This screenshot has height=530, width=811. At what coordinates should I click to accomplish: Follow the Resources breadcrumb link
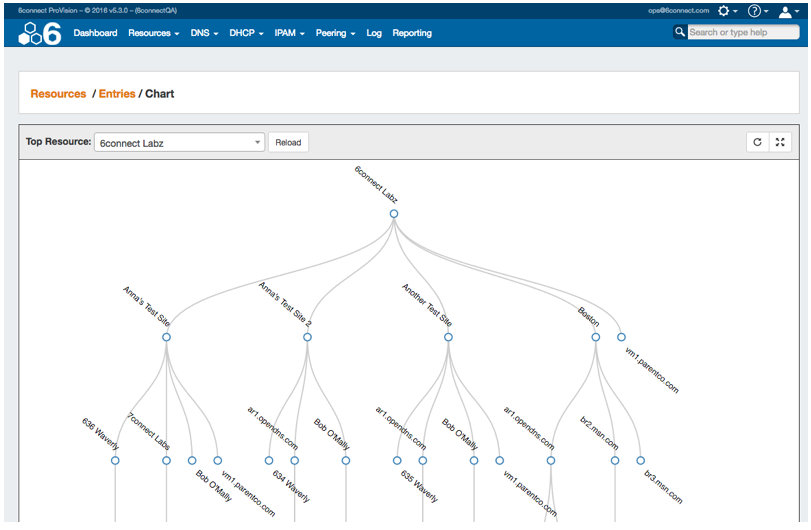coord(58,94)
